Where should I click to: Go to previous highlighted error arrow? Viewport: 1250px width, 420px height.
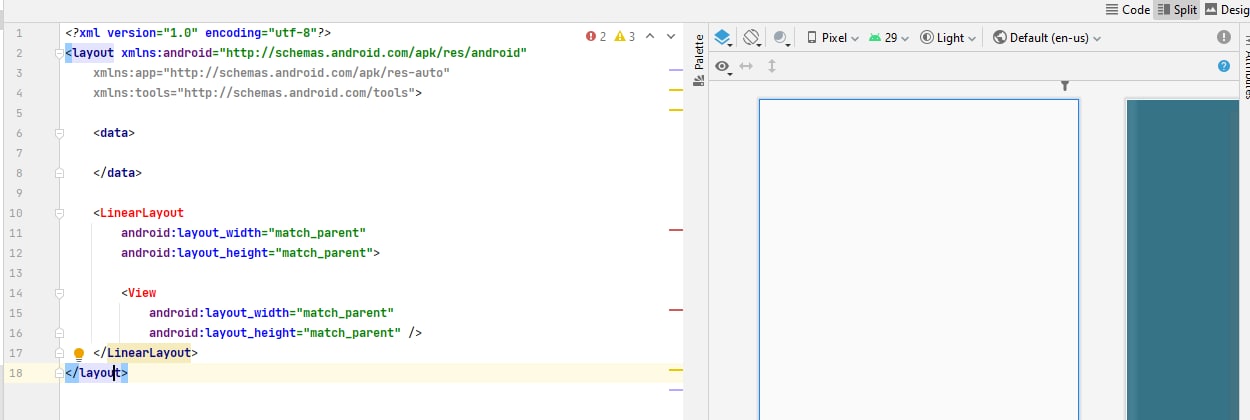coord(650,36)
